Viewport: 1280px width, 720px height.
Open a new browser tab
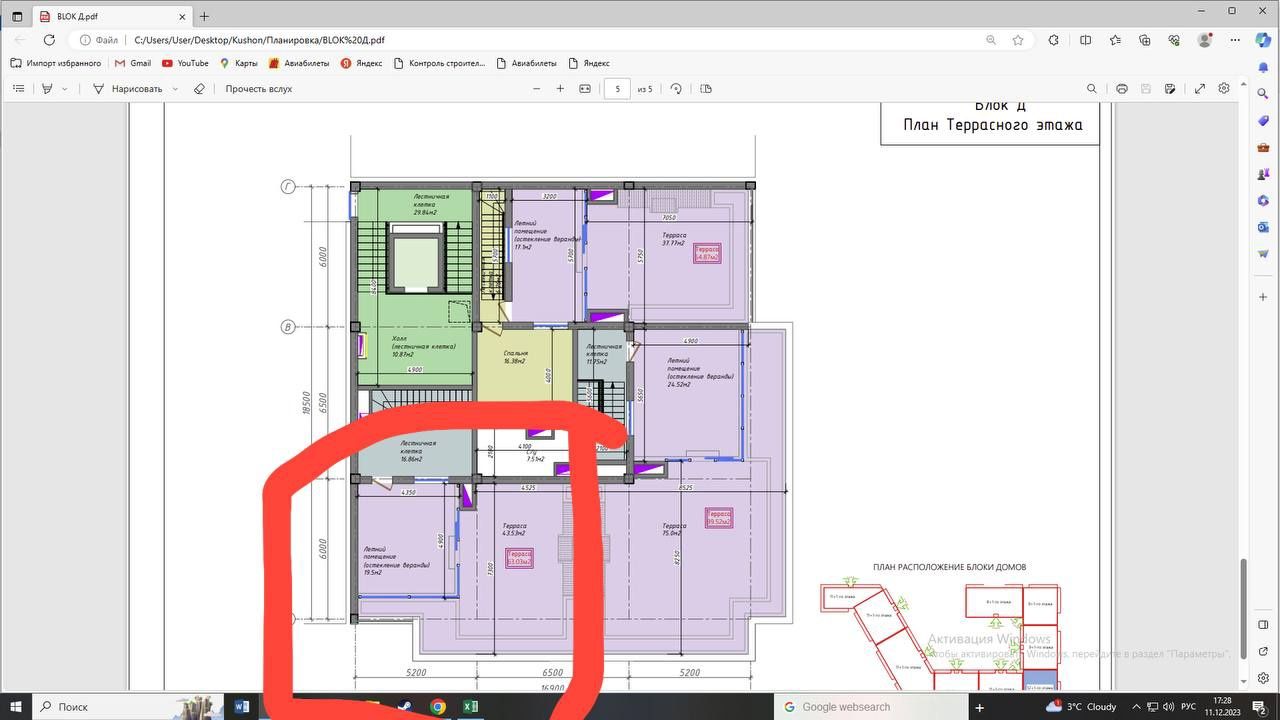pyautogui.click(x=204, y=17)
